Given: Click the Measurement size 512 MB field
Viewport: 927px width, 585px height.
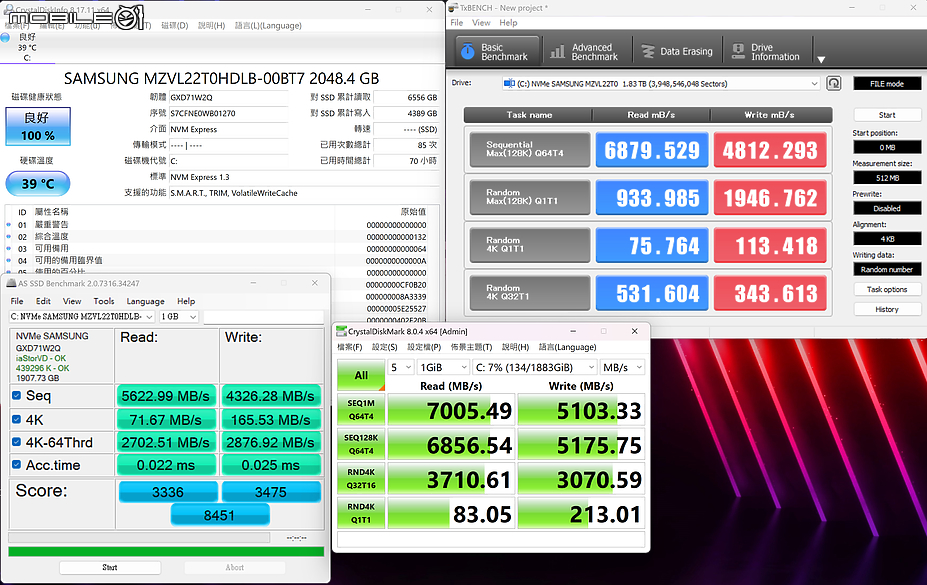Looking at the screenshot, I should pyautogui.click(x=887, y=178).
